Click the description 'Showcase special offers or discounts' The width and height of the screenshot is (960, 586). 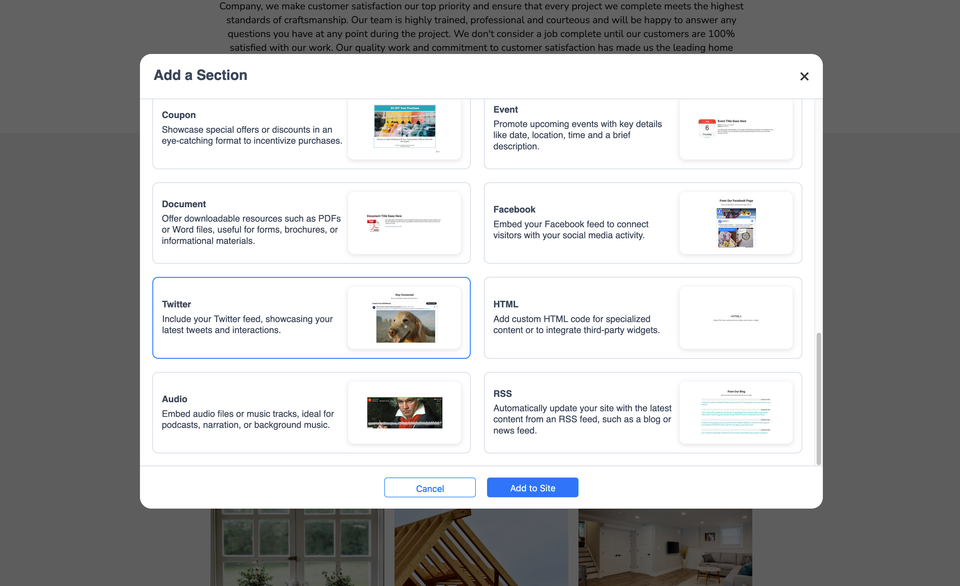[252, 135]
